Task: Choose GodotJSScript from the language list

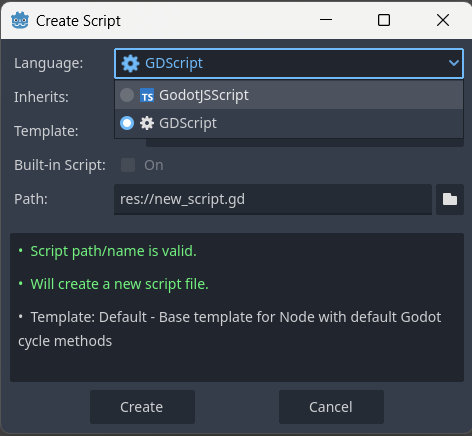Action: click(x=289, y=95)
